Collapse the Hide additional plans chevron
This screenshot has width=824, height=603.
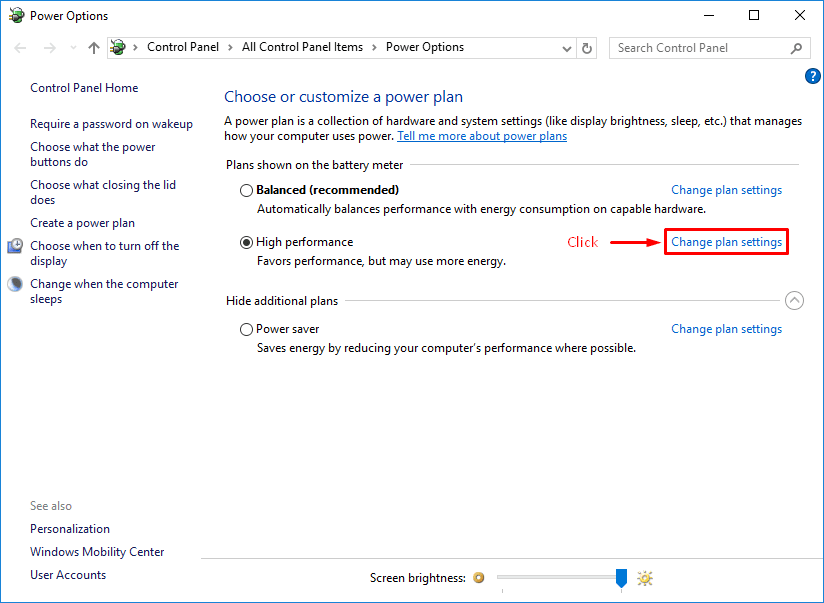tap(794, 300)
